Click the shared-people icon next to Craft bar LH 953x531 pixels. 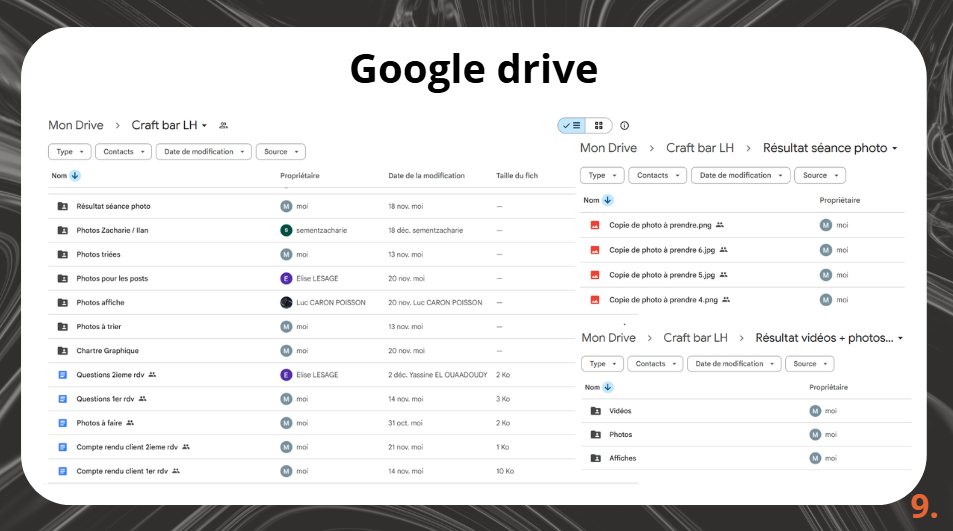[x=223, y=126]
